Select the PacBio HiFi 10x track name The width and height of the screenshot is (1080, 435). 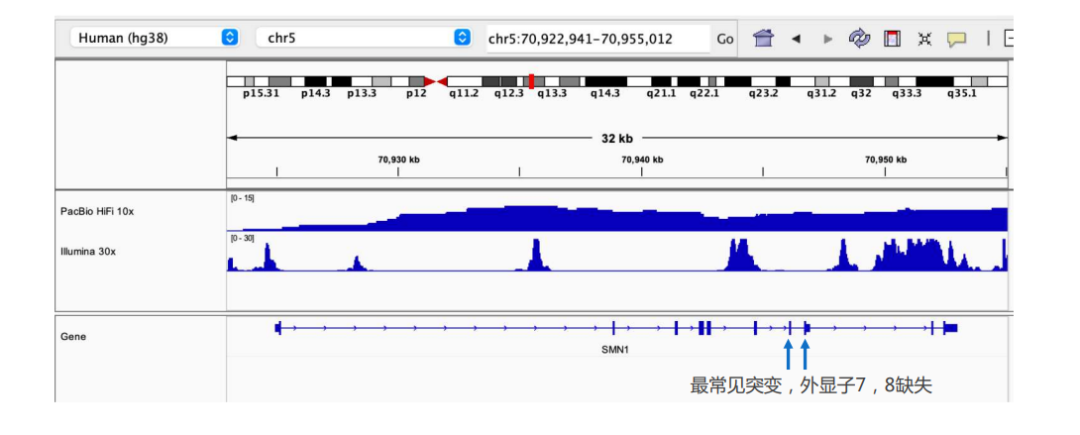point(97,211)
